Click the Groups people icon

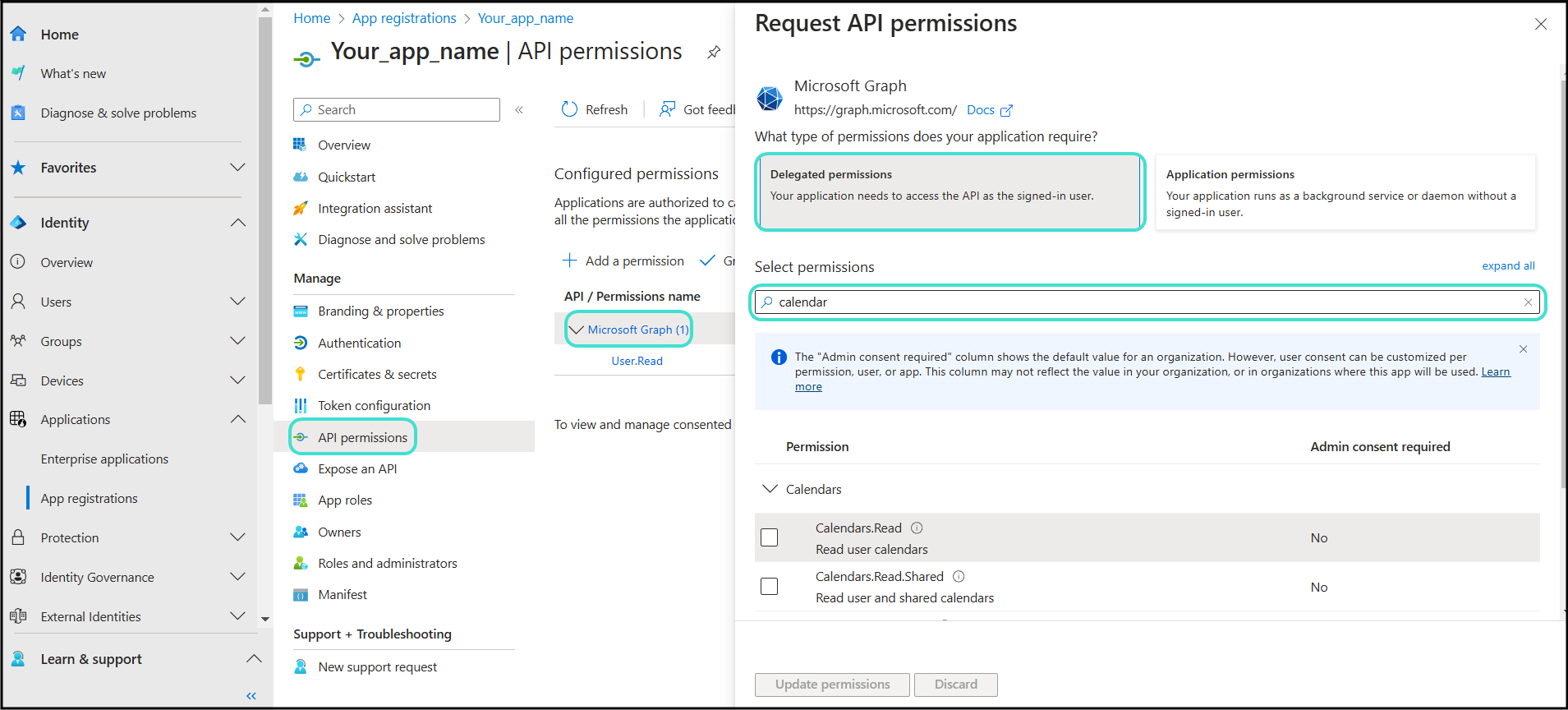pos(18,341)
